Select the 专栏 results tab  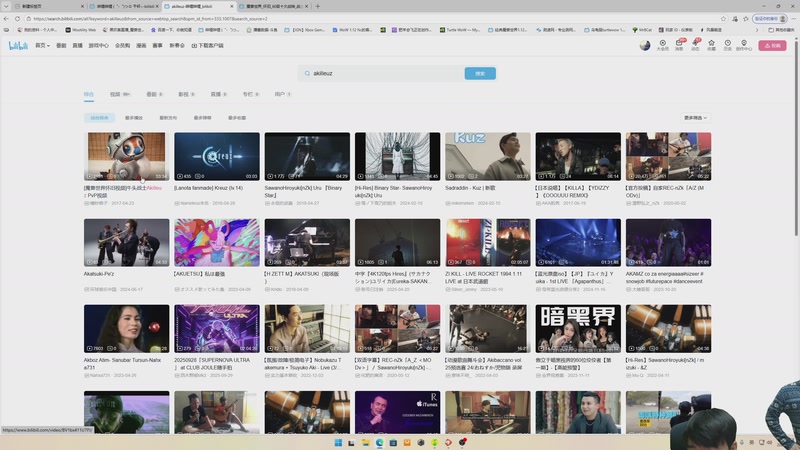pyautogui.click(x=251, y=94)
